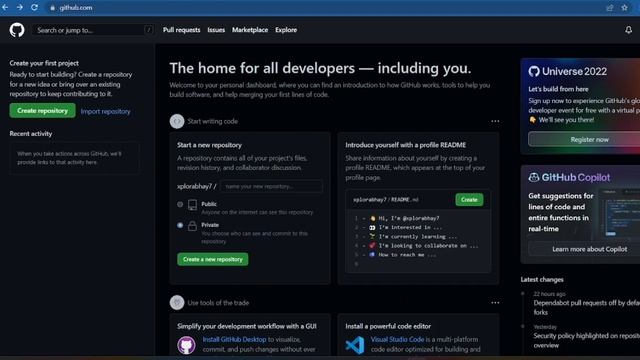The image size is (640, 360).
Task: Click the Create button for README.md
Action: (469, 200)
